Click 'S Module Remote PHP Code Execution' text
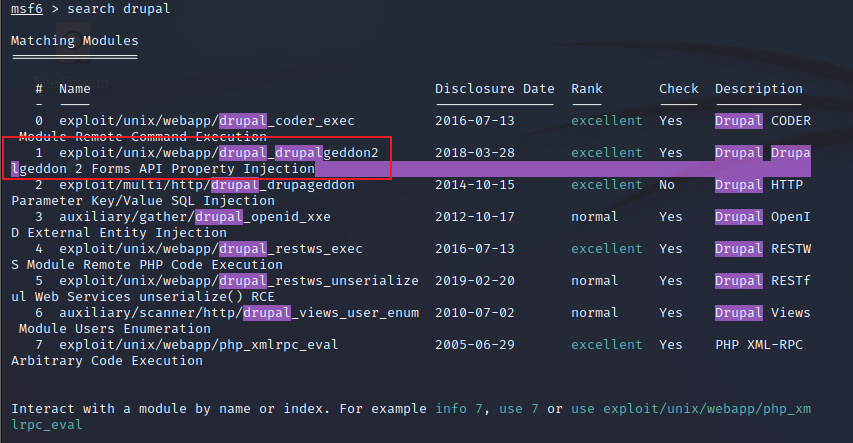853x443 pixels. (x=147, y=265)
